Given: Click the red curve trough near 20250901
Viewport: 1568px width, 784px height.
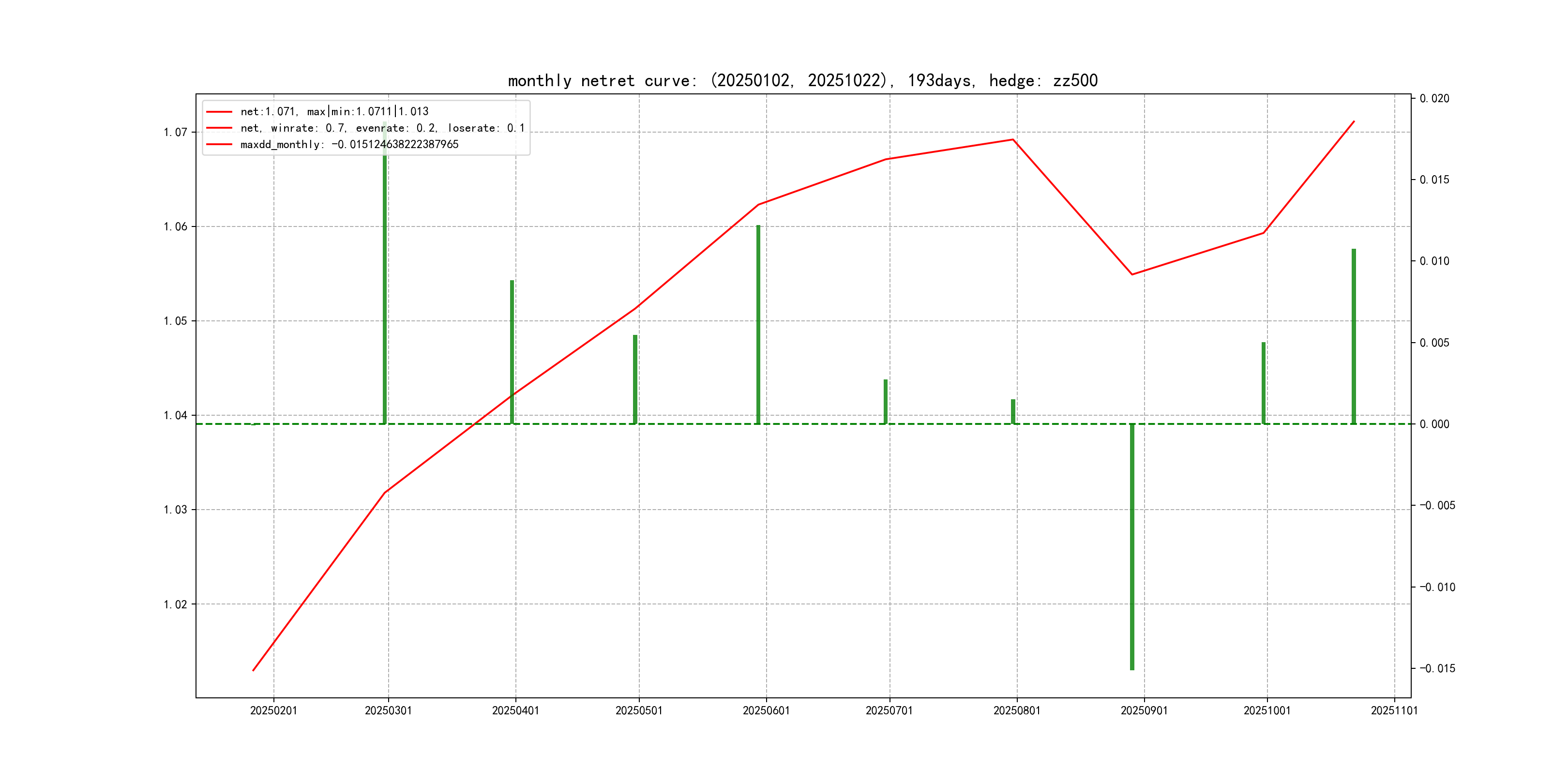Looking at the screenshot, I should [1132, 274].
